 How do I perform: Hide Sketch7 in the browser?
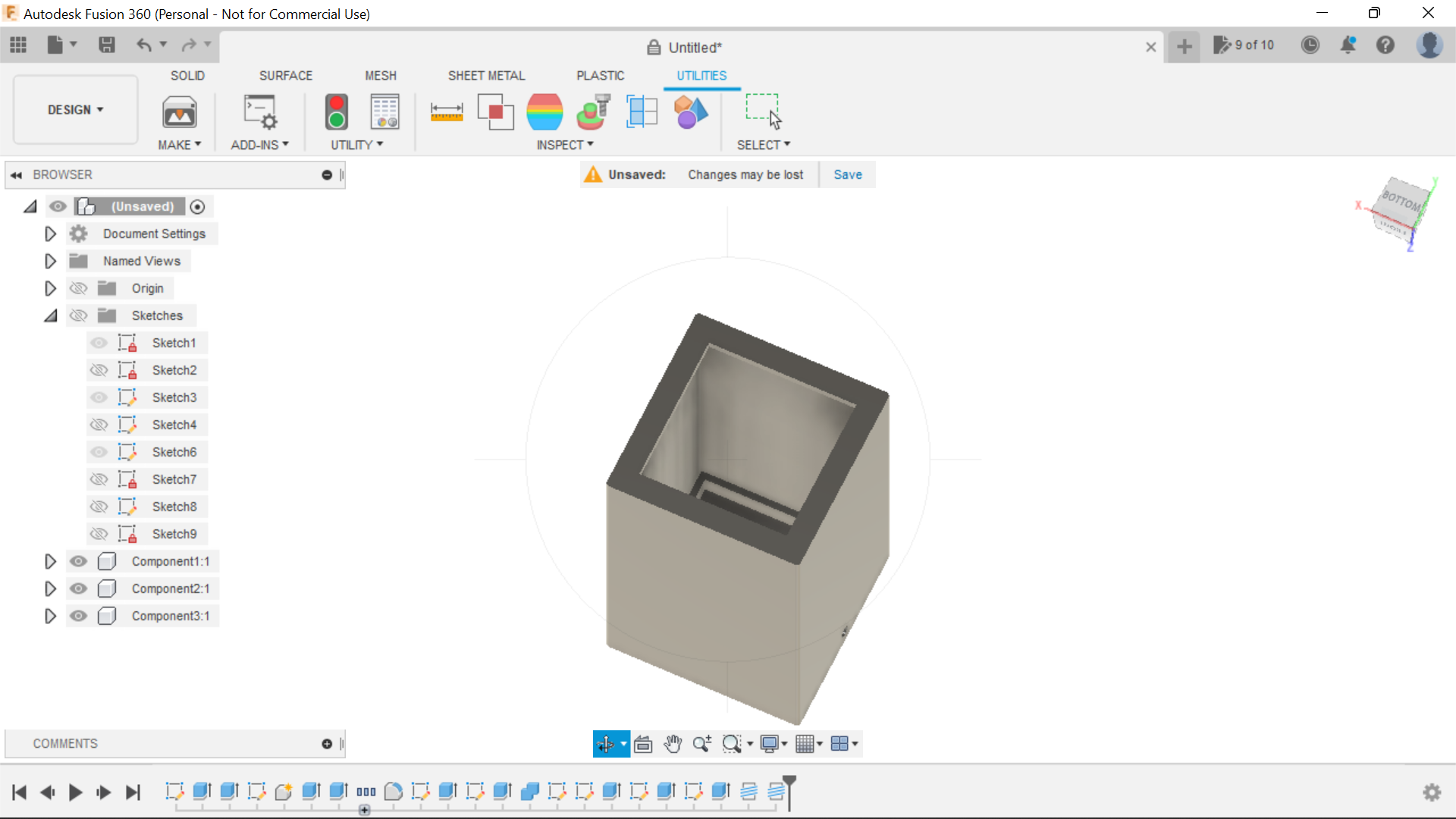tap(98, 479)
